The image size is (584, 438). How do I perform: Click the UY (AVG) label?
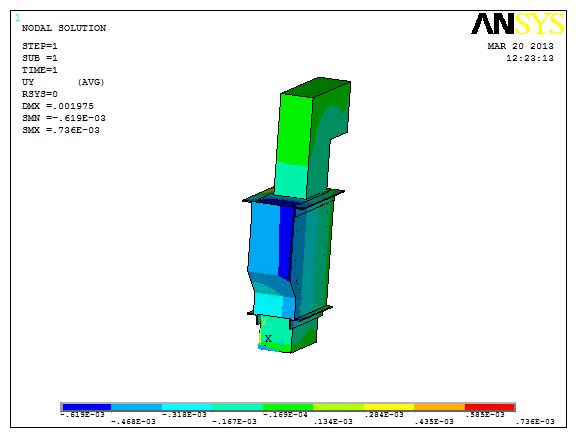[63, 82]
